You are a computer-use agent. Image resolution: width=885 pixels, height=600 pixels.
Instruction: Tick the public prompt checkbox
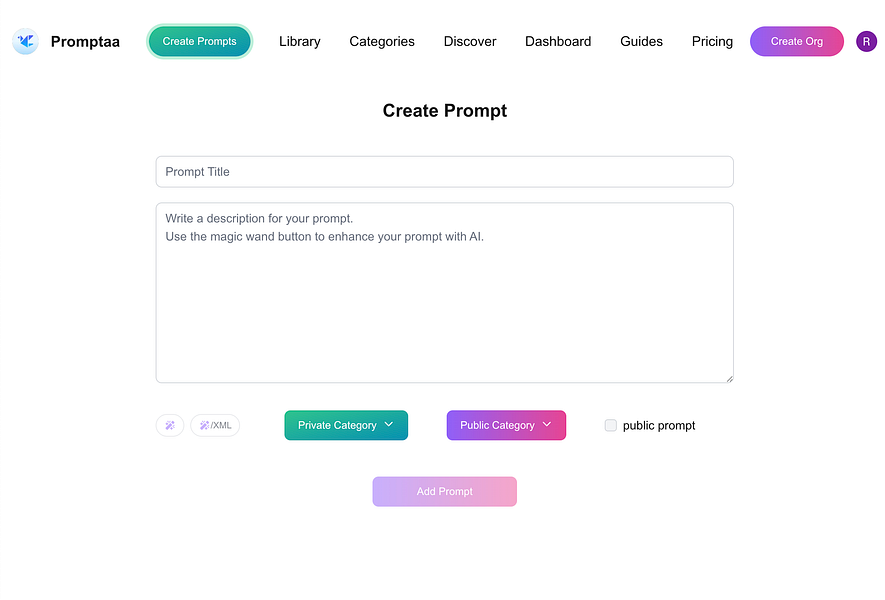[611, 425]
